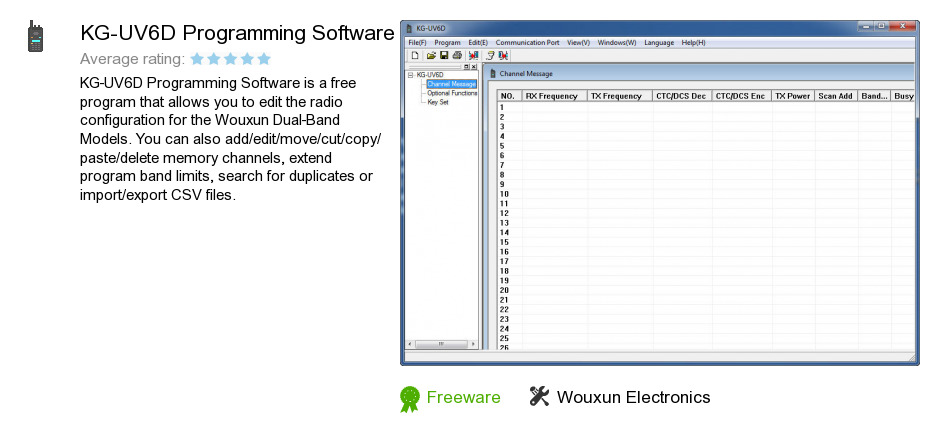Select channel row number 15
The image size is (940, 443).
pos(504,242)
